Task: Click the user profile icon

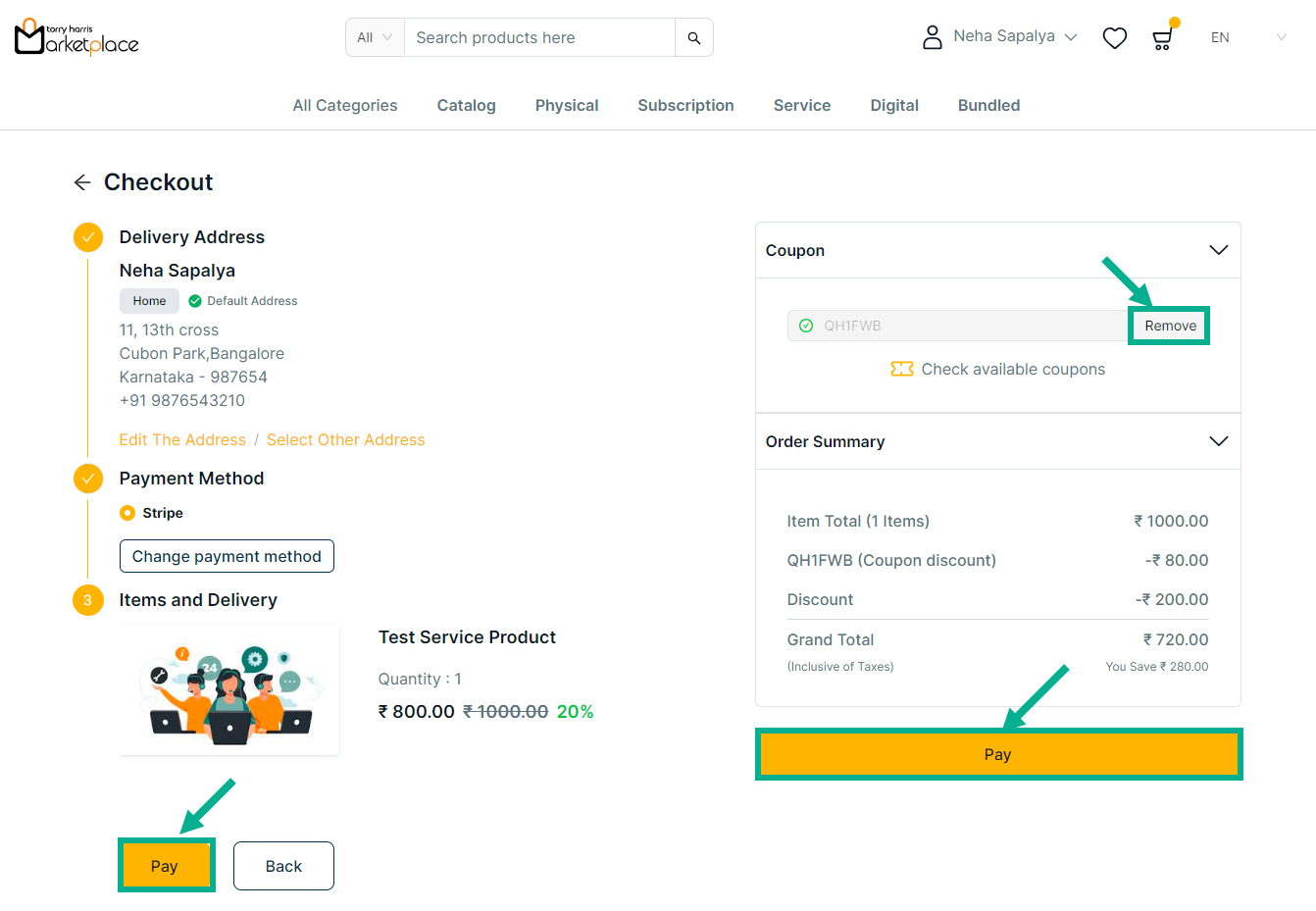Action: 932,37
